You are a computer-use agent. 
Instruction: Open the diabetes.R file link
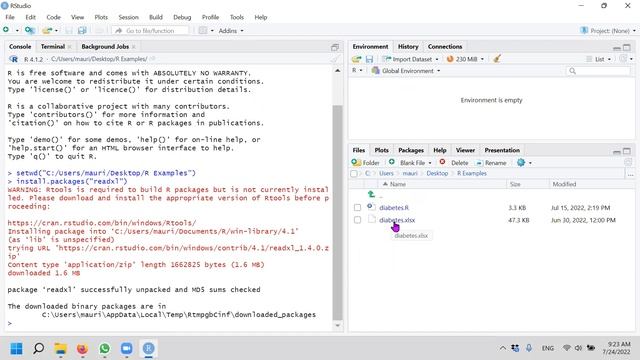394,208
